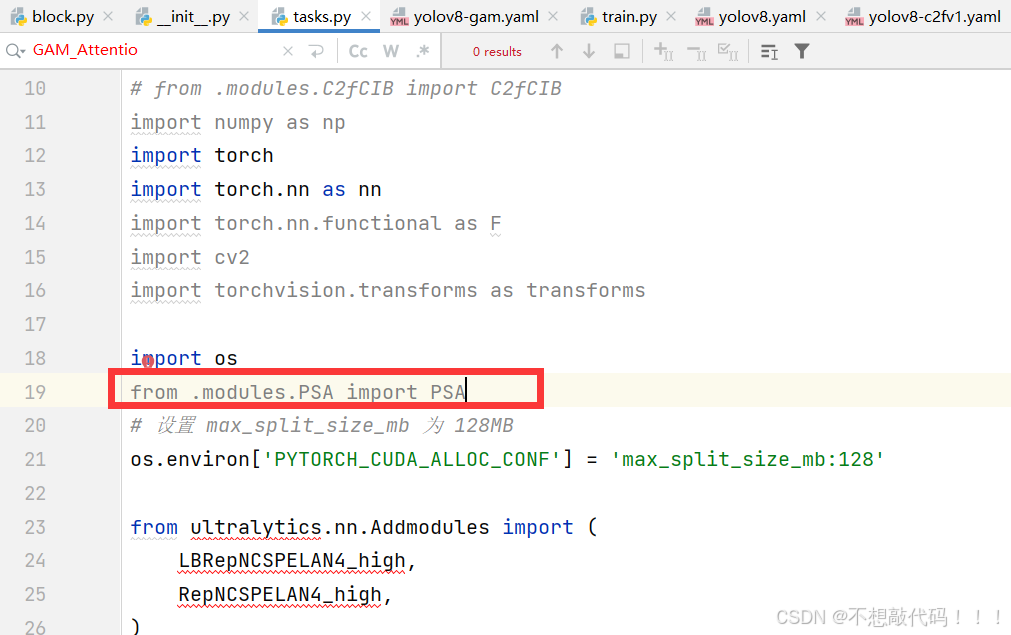The image size is (1011, 635).
Task: Click the 'max_split_size_mb:128' string
Action: [747, 460]
